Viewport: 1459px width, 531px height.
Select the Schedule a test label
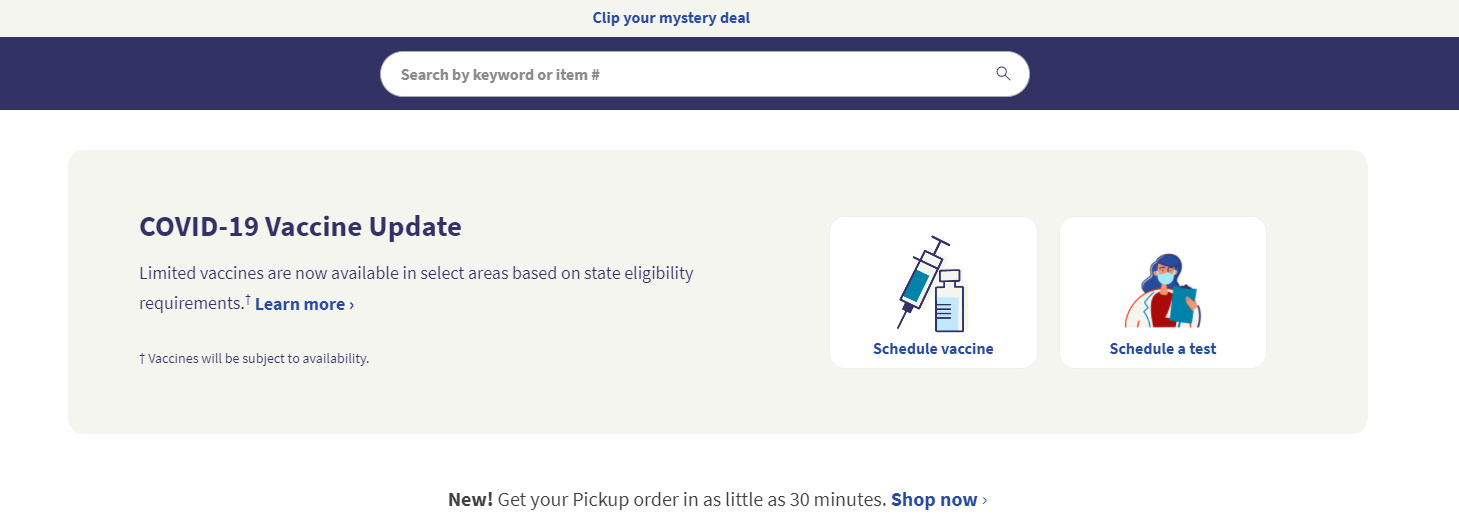[x=1162, y=349]
